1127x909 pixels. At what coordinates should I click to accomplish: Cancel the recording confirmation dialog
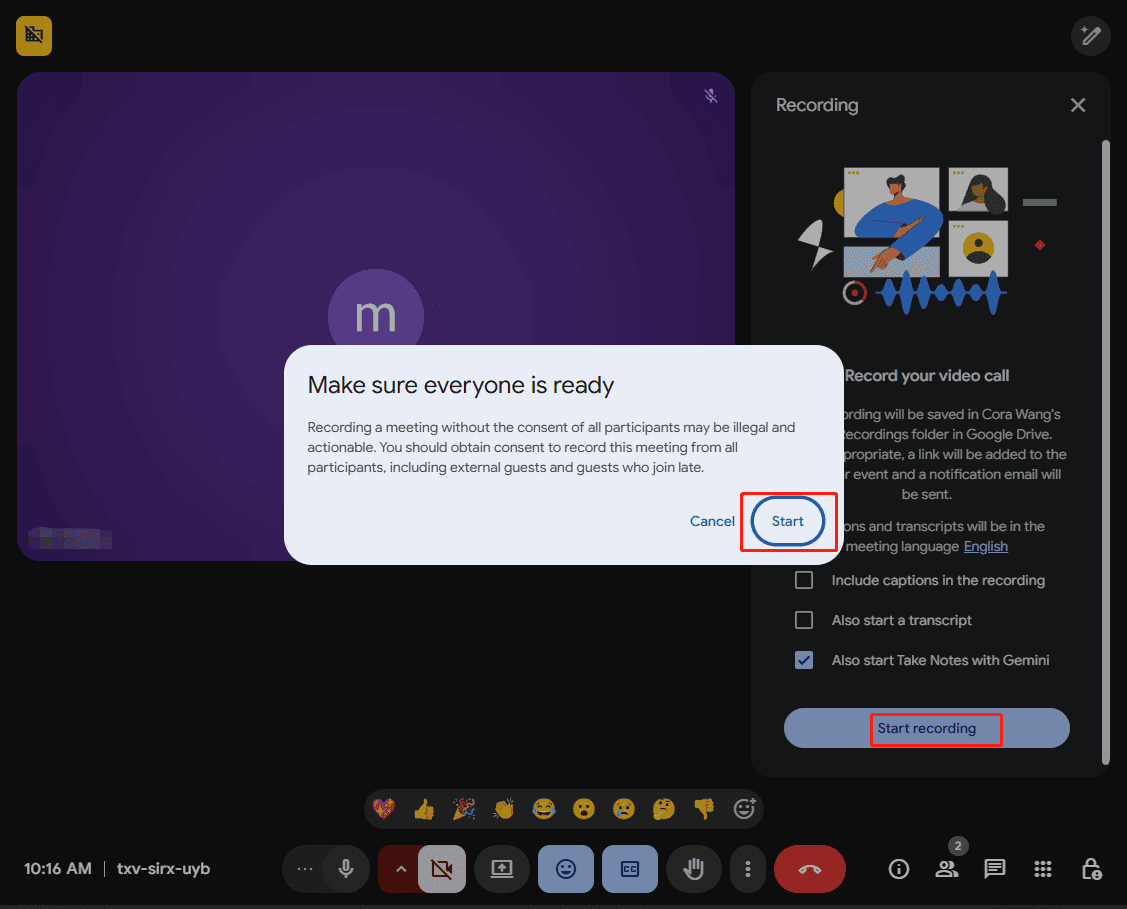pos(712,521)
